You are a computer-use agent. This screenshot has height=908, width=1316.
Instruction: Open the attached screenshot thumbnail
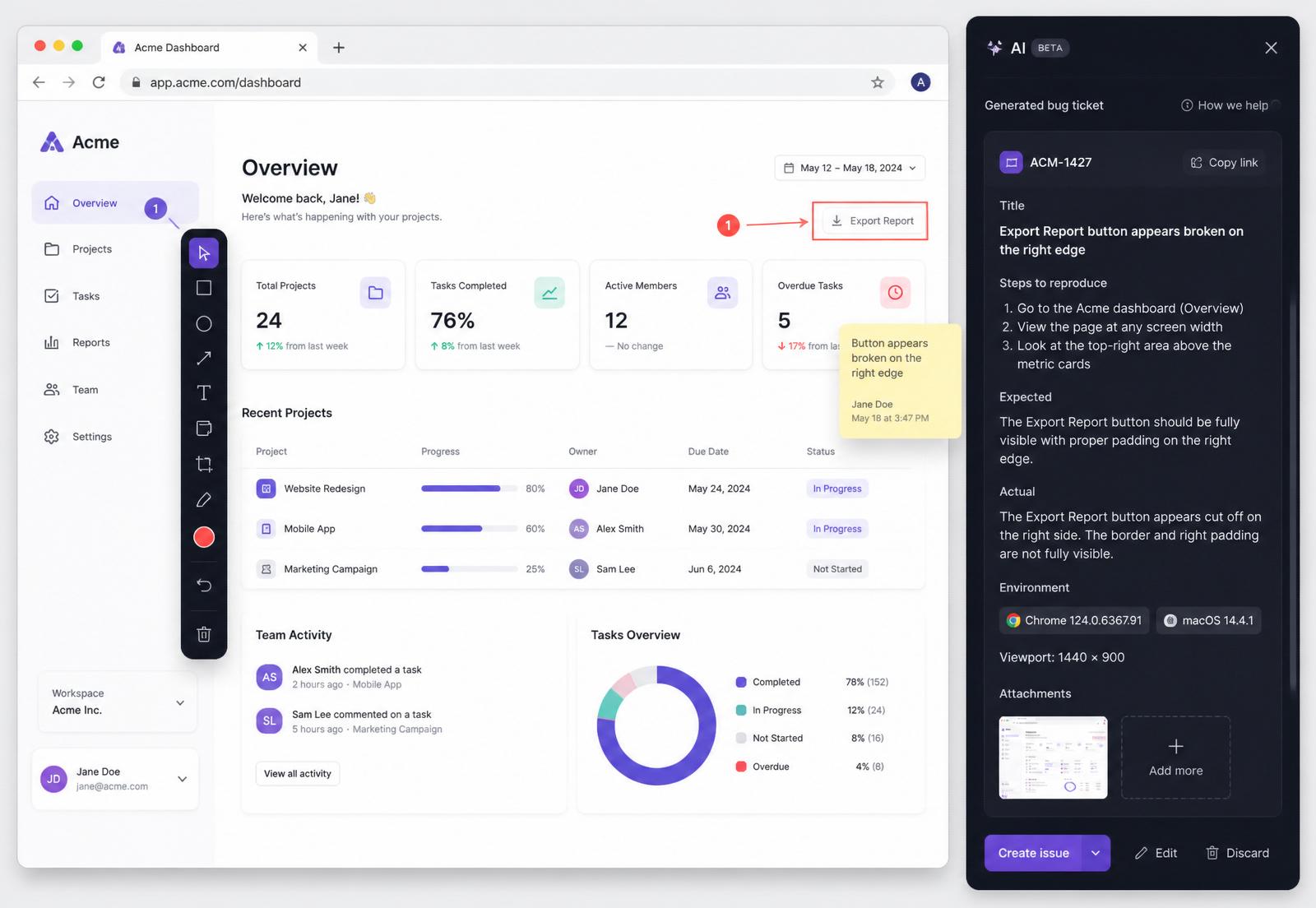pos(1053,757)
